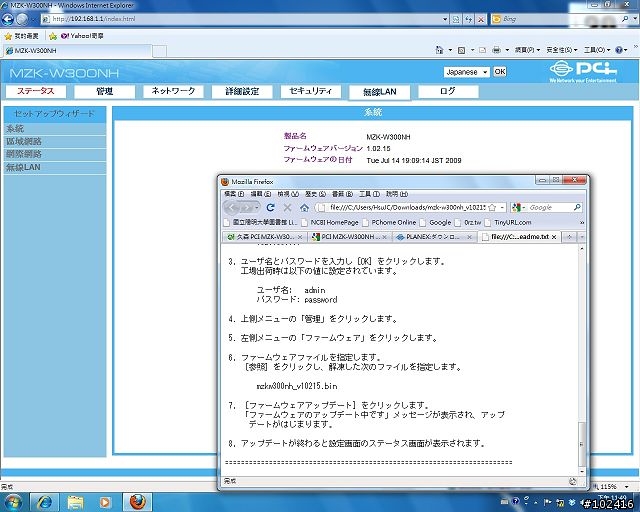Open the セキュリティ tab on router page

(x=311, y=91)
